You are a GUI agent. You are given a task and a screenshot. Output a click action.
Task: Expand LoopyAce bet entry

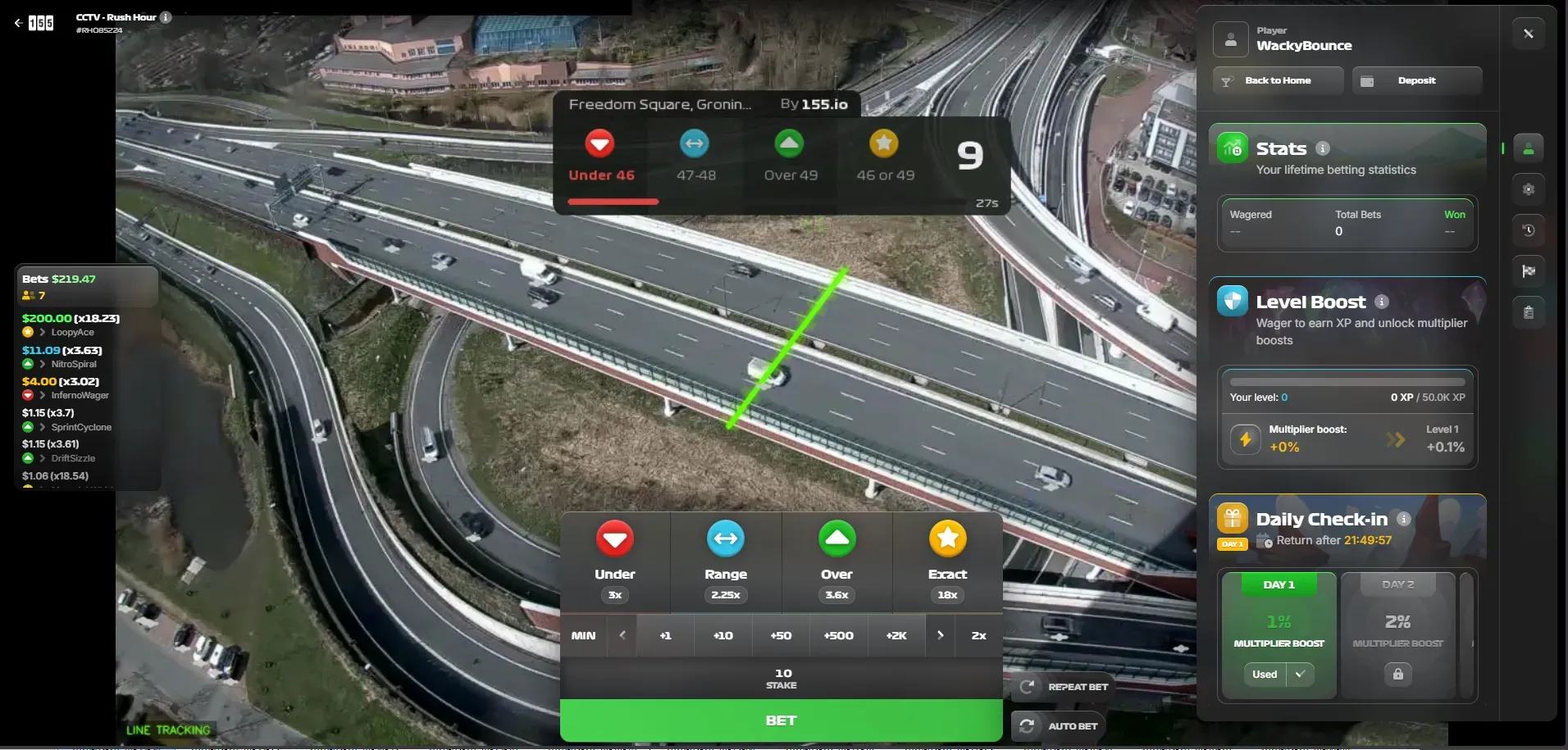42,333
